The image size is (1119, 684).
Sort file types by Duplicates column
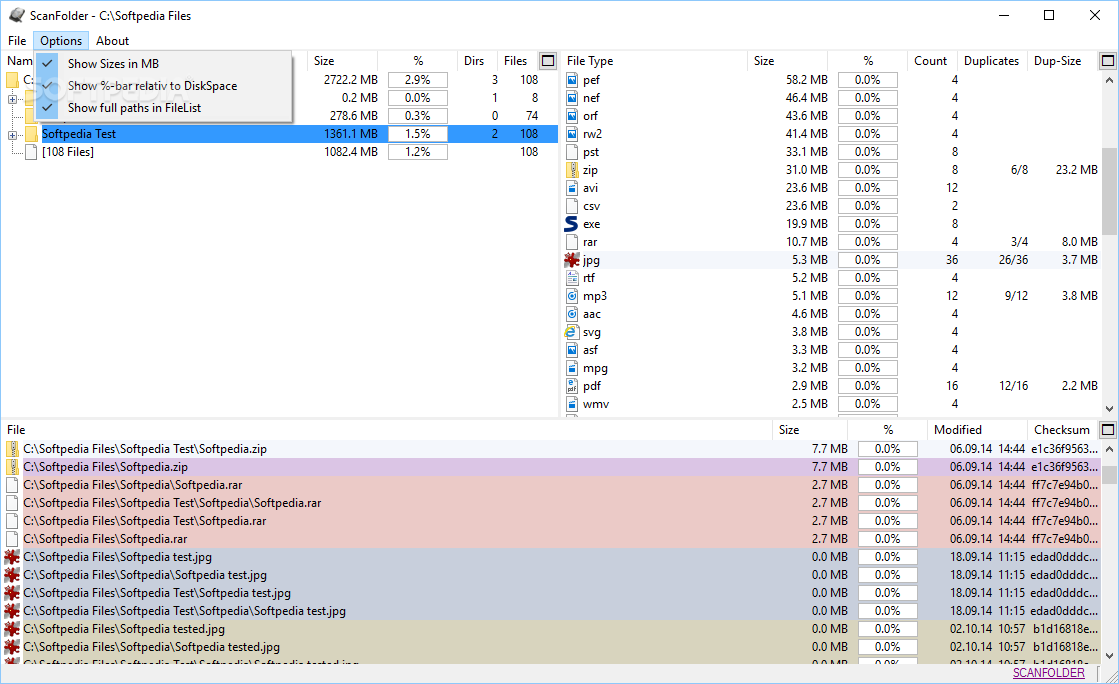[x=991, y=61]
